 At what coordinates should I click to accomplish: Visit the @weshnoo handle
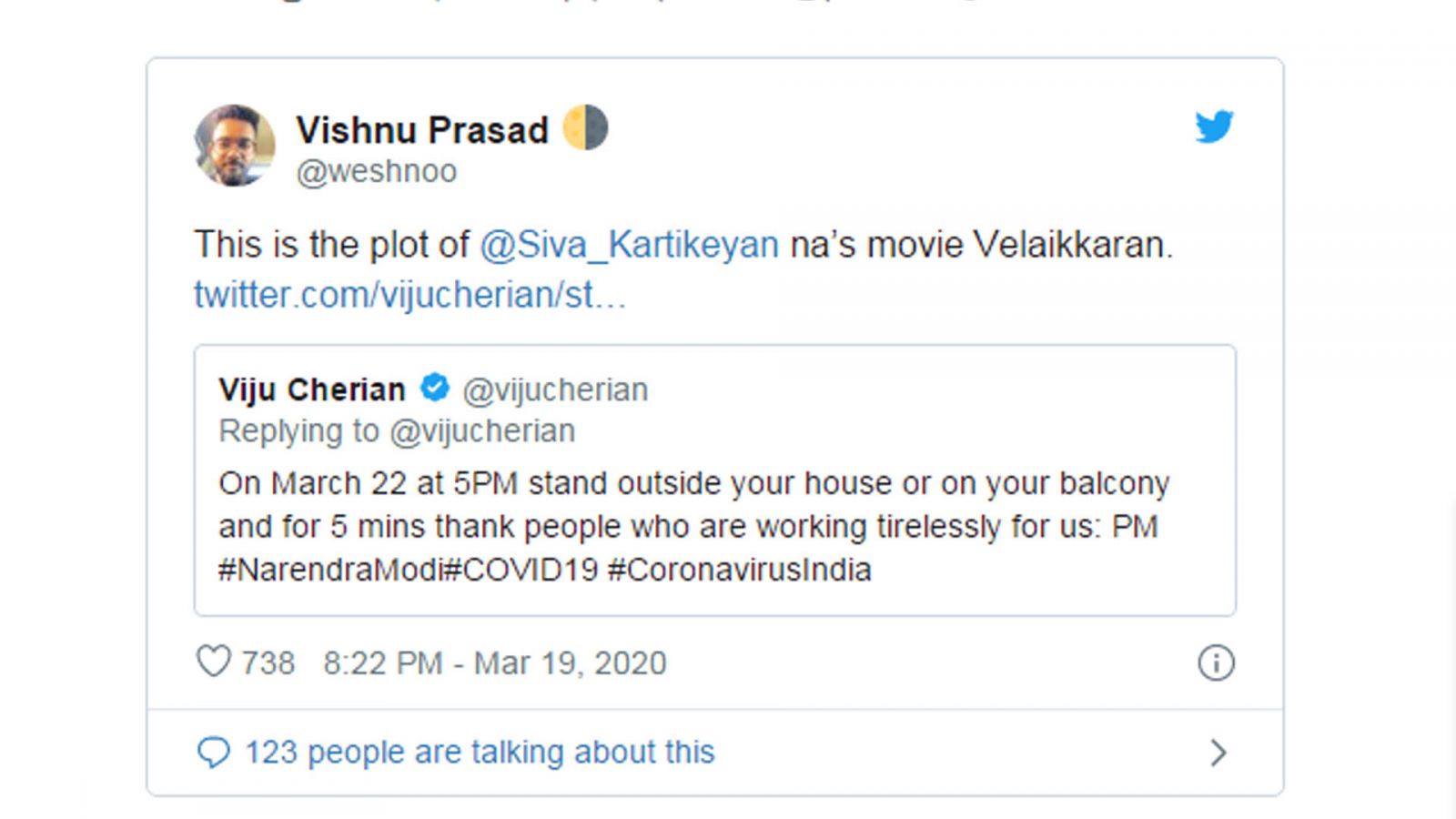377,171
